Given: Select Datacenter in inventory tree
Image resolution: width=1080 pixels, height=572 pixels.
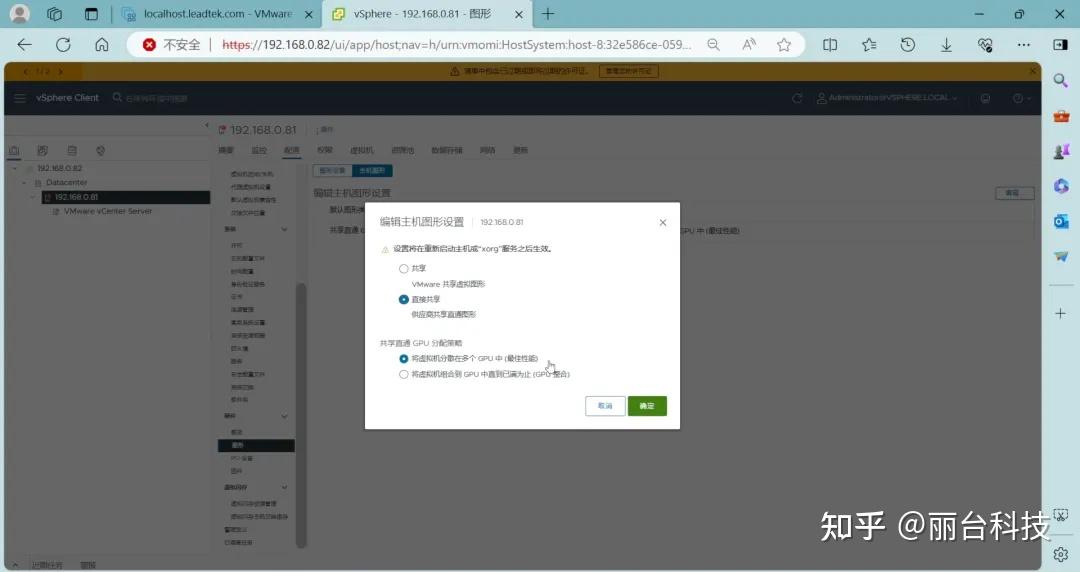Looking at the screenshot, I should tap(66, 183).
